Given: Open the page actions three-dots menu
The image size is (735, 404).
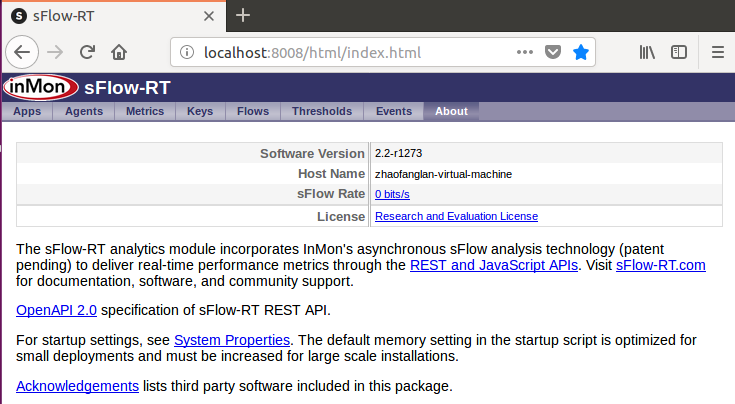Looking at the screenshot, I should [x=525, y=52].
